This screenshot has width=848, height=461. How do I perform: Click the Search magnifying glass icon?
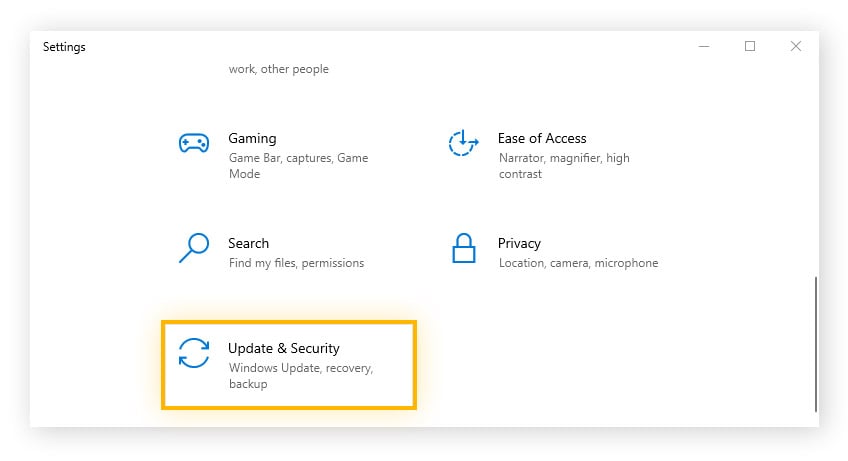coord(193,248)
